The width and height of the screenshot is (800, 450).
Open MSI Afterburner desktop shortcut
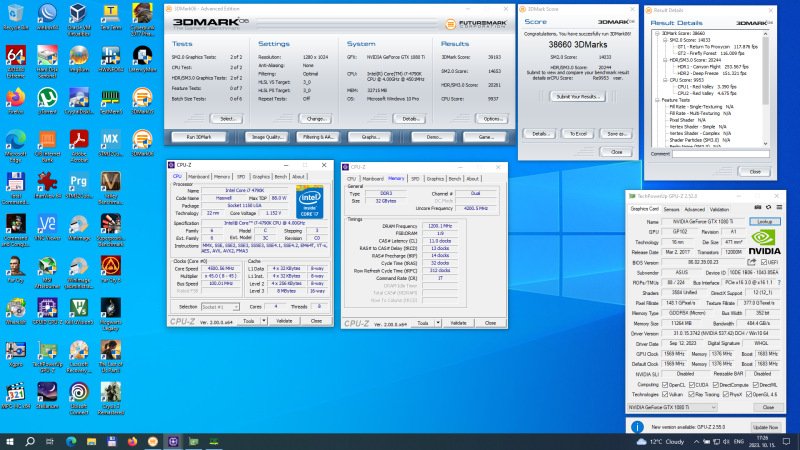coord(47,272)
